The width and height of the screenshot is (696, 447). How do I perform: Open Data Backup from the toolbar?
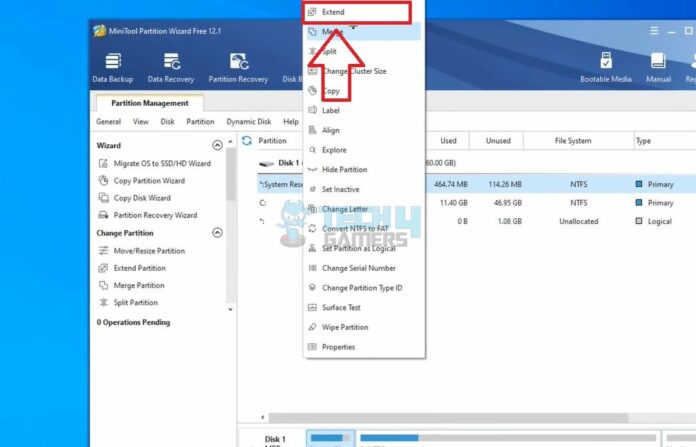pyautogui.click(x=113, y=68)
